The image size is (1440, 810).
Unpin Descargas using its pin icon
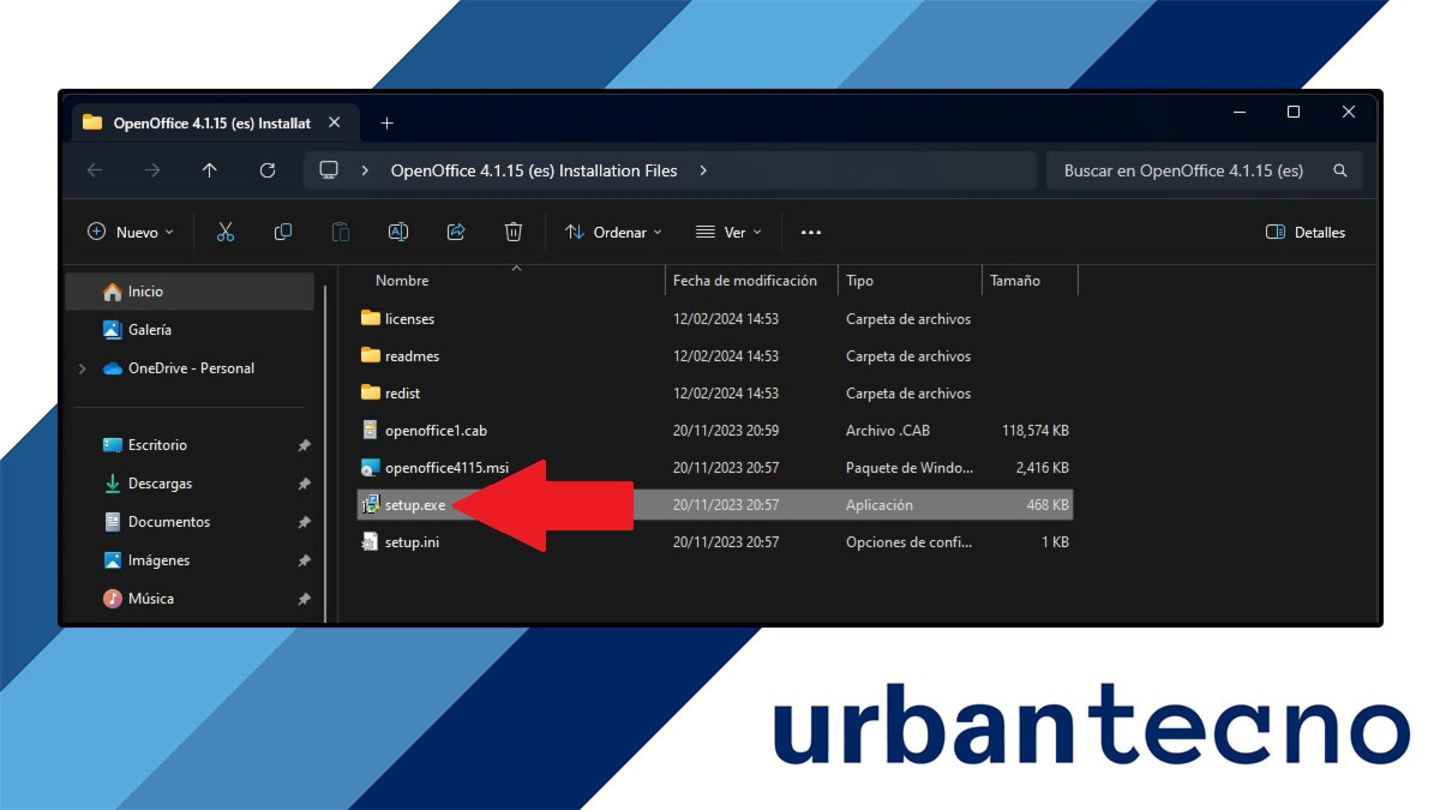pos(304,484)
